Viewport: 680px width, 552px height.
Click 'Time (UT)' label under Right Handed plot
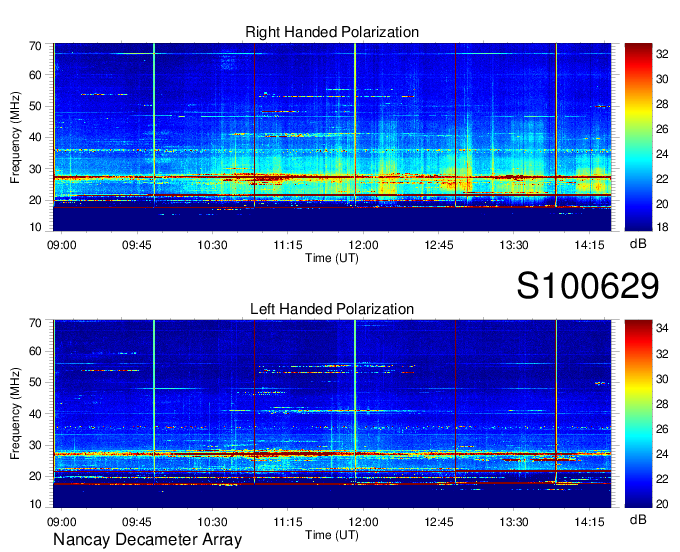(x=332, y=258)
